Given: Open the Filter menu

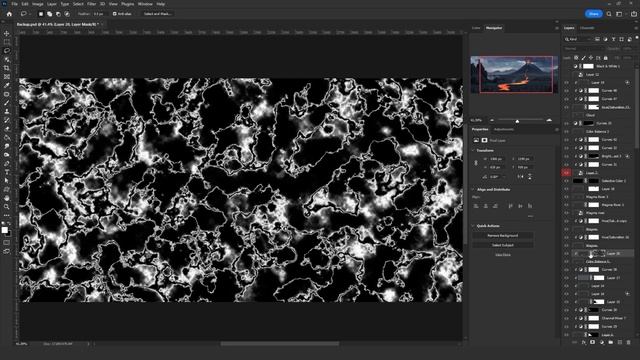Looking at the screenshot, I should coord(91,4).
